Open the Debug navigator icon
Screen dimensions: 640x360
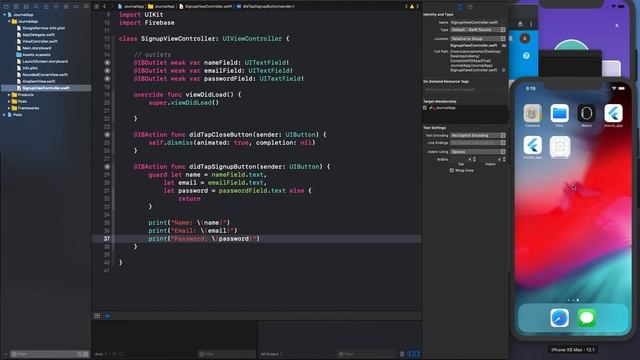(x=66, y=7)
